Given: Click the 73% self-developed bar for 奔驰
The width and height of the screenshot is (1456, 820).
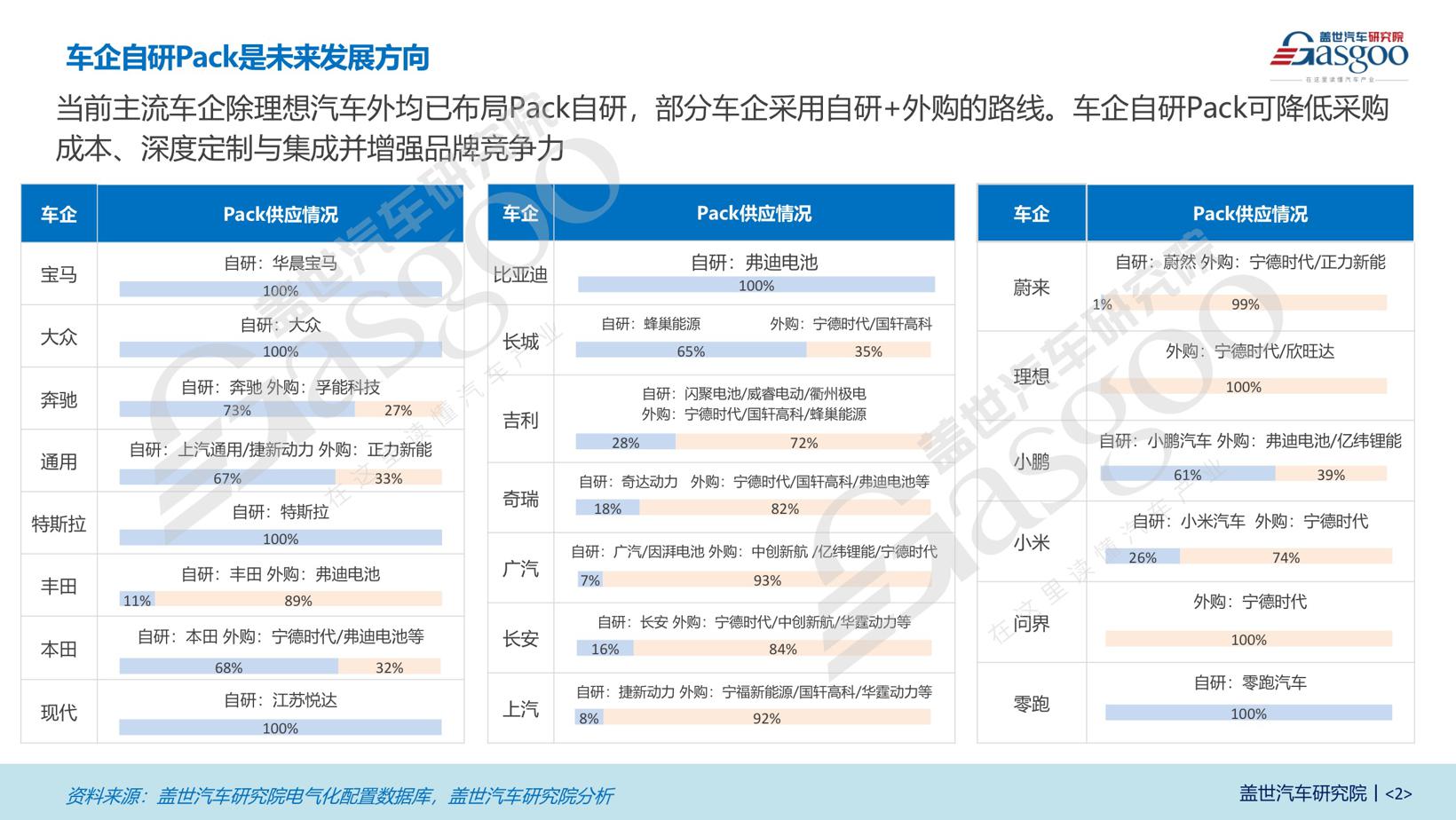Looking at the screenshot, I should click(x=236, y=410).
